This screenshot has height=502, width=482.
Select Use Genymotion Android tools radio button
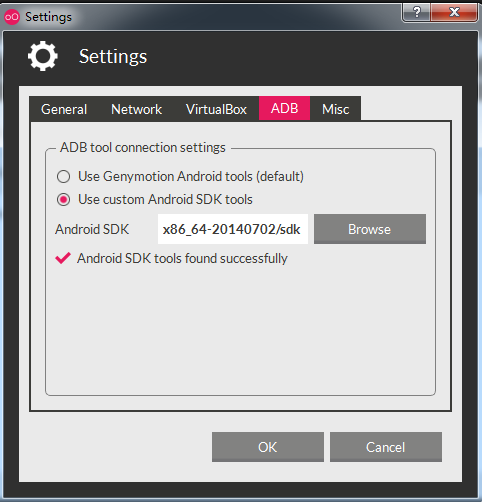(63, 176)
